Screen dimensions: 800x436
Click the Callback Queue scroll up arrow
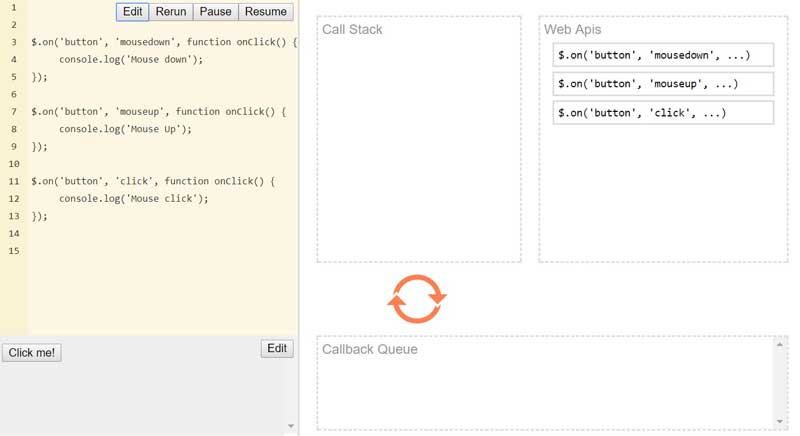[x=780, y=345]
